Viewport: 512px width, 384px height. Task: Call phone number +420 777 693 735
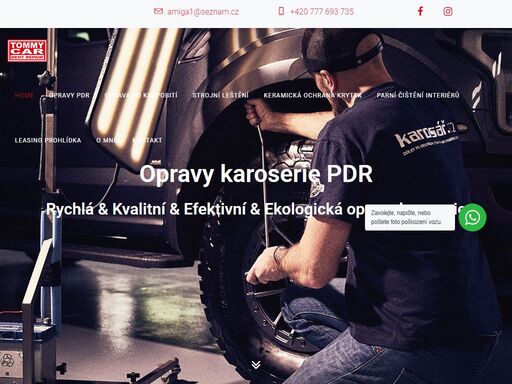pyautogui.click(x=322, y=12)
